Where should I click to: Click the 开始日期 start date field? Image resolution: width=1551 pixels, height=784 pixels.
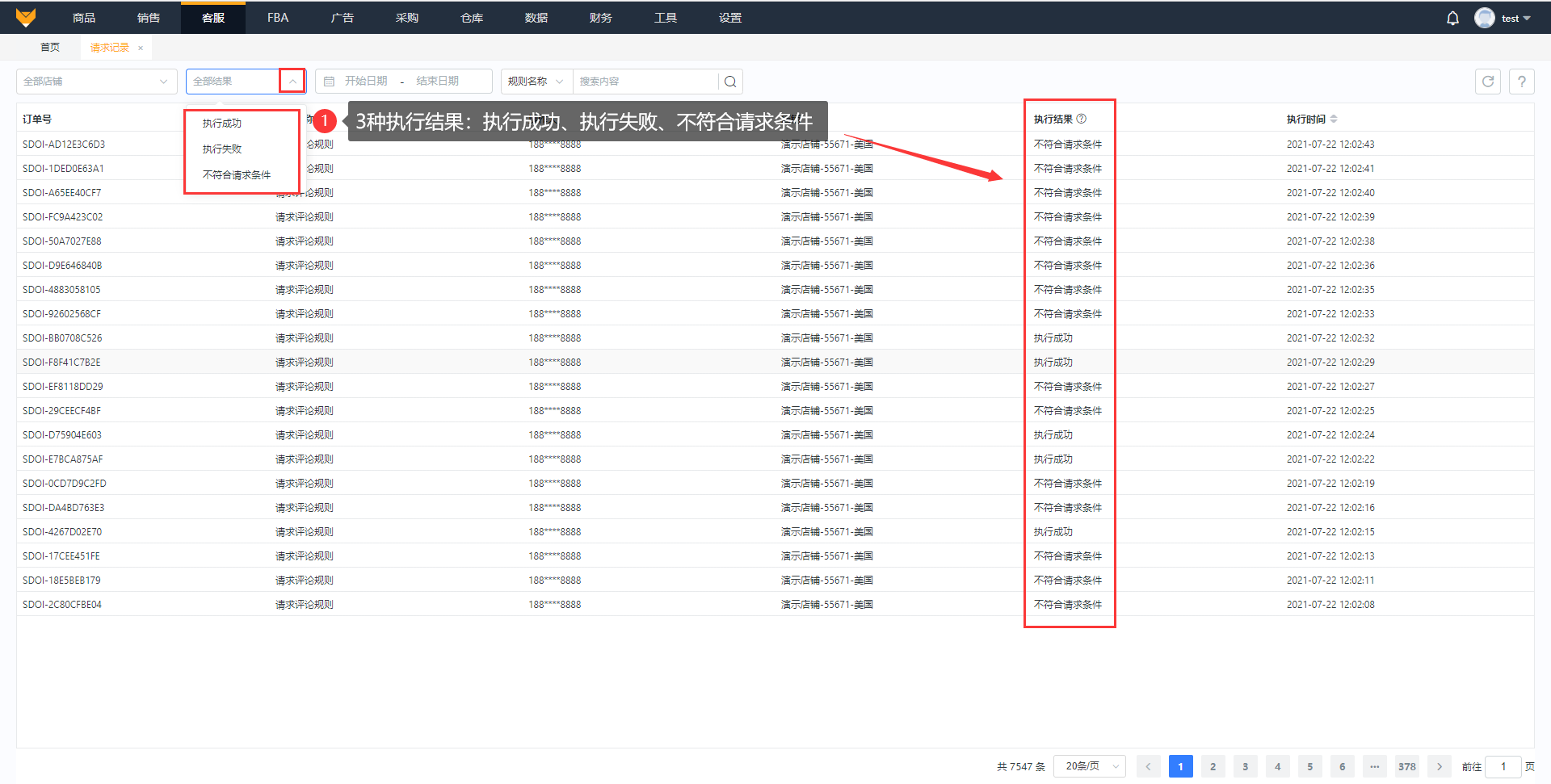click(x=366, y=82)
